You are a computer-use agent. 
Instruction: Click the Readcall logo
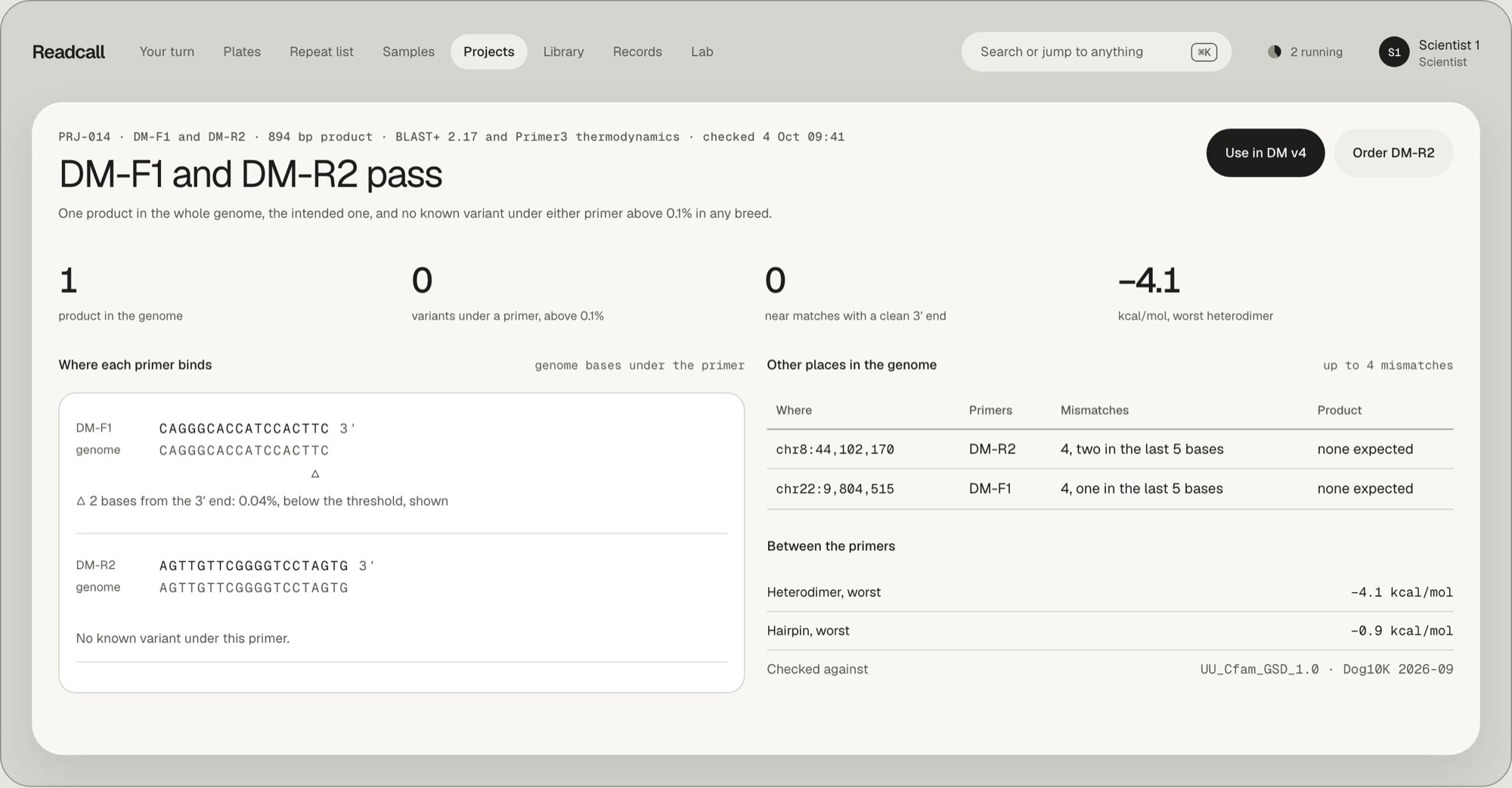(68, 51)
